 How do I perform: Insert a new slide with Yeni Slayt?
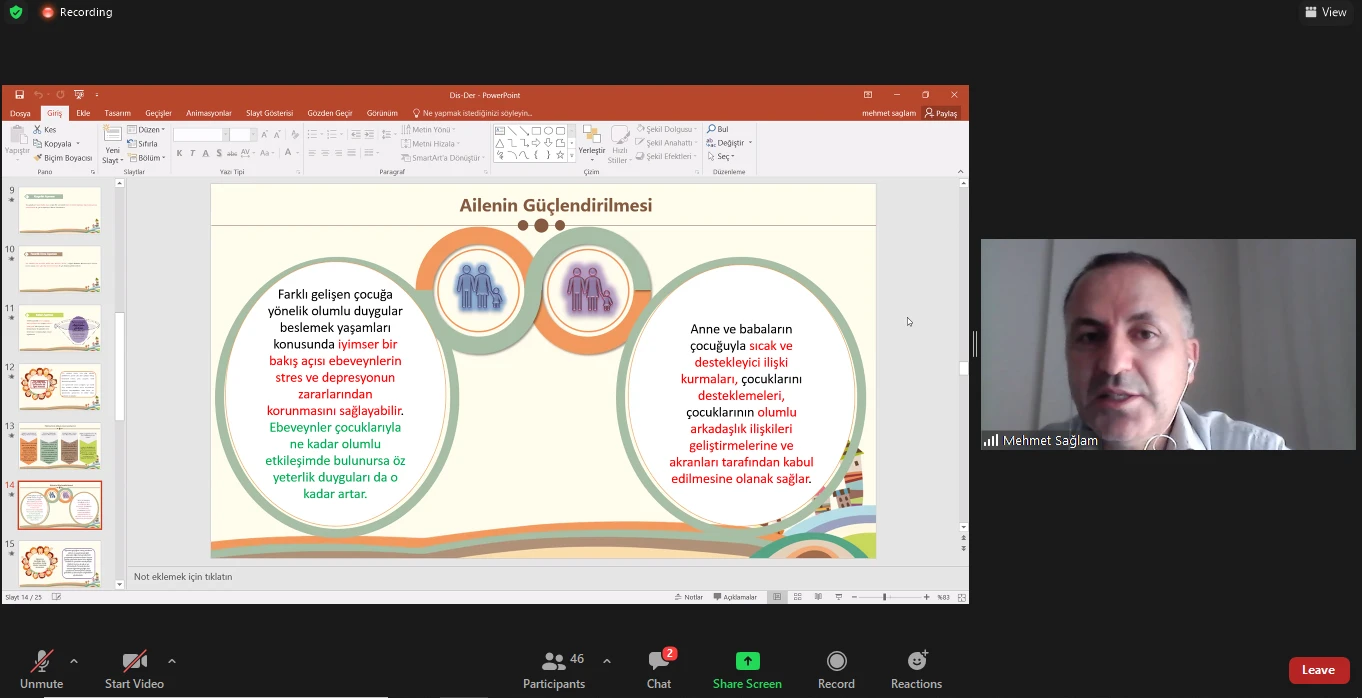point(113,146)
